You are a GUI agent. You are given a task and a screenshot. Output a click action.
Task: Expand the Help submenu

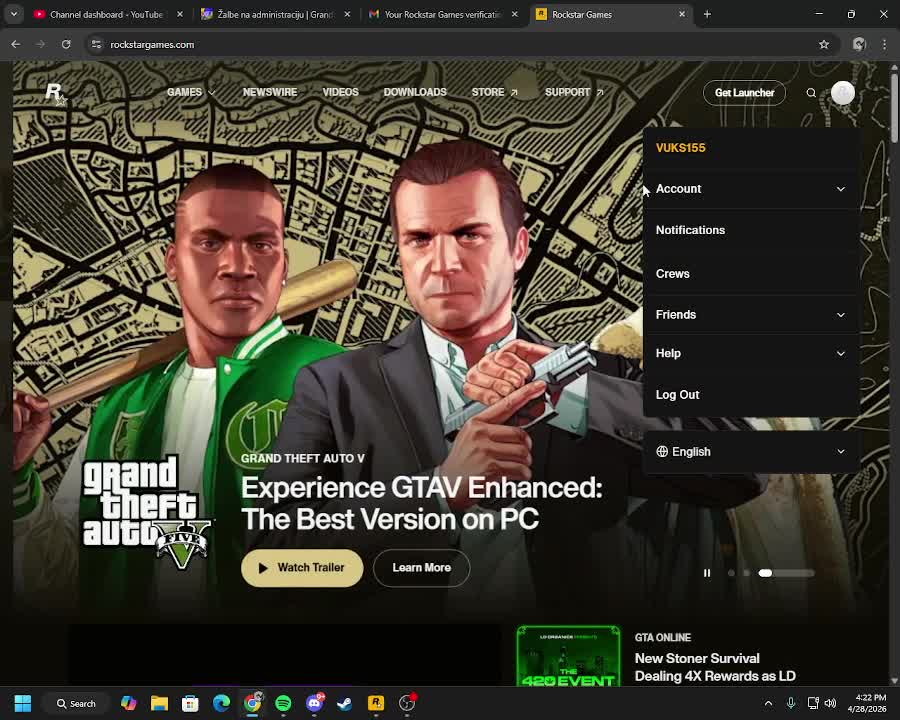pos(751,354)
